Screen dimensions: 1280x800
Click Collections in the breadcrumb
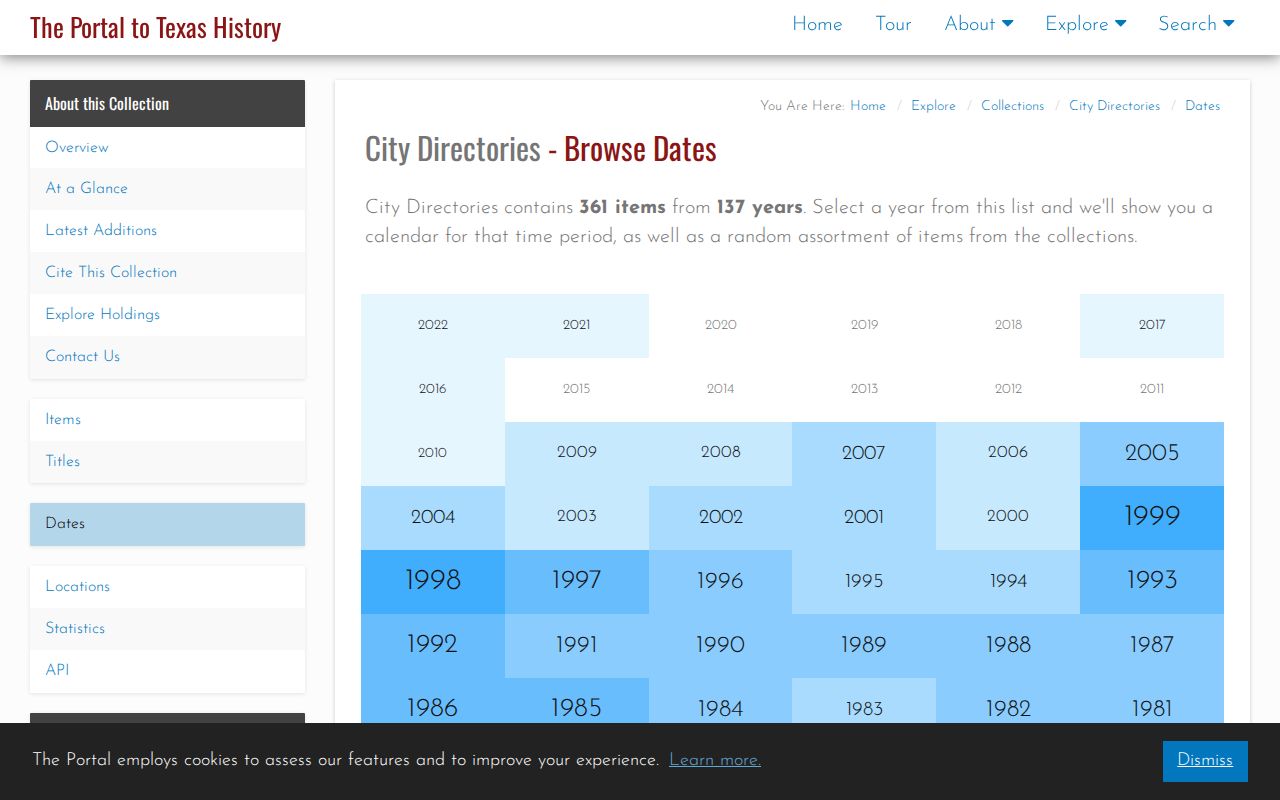tap(1012, 106)
